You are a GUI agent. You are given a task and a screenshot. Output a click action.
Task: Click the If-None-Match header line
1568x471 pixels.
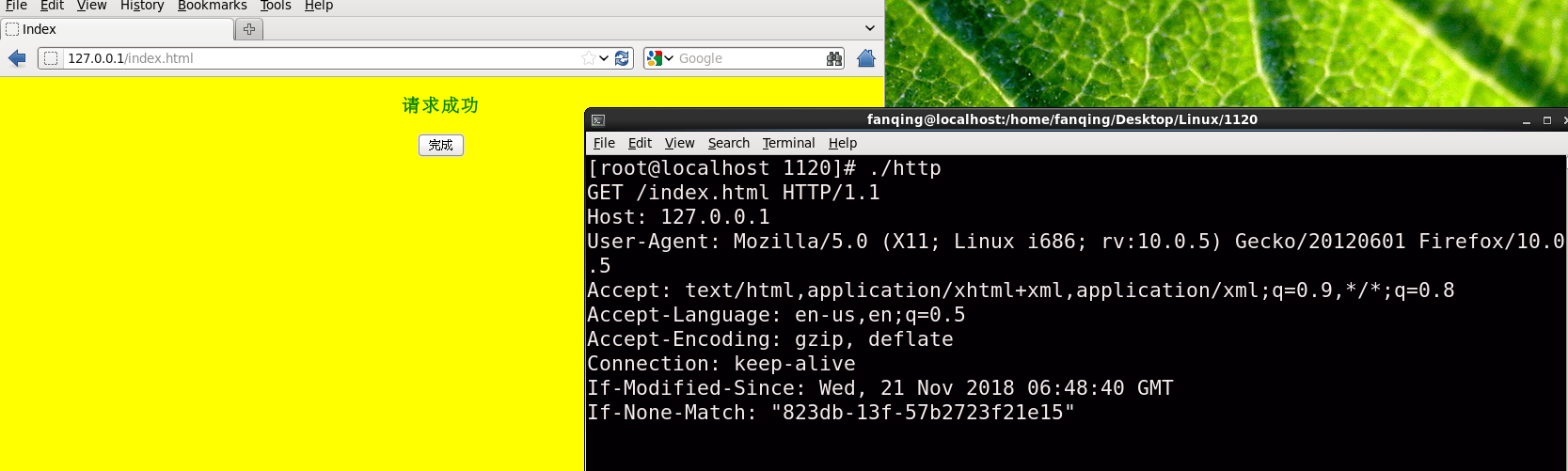point(832,413)
